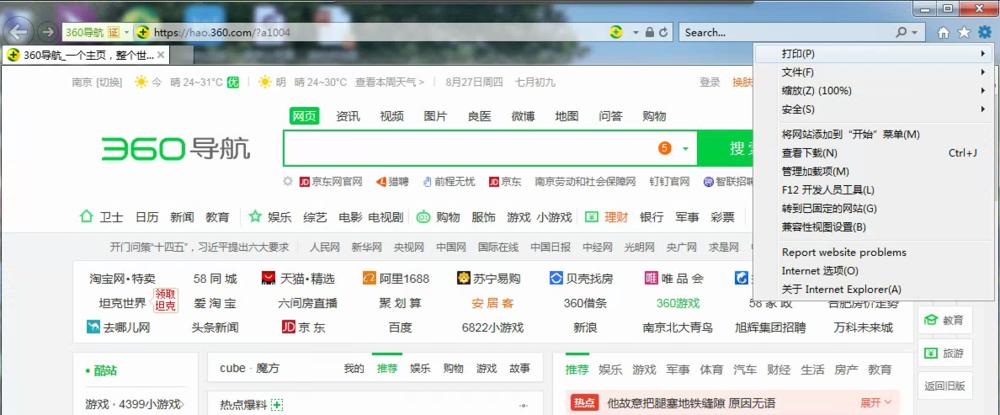Viewport: 1000px width, 415px height.
Task: Click the 娱乐 star icon category
Action: click(255, 217)
